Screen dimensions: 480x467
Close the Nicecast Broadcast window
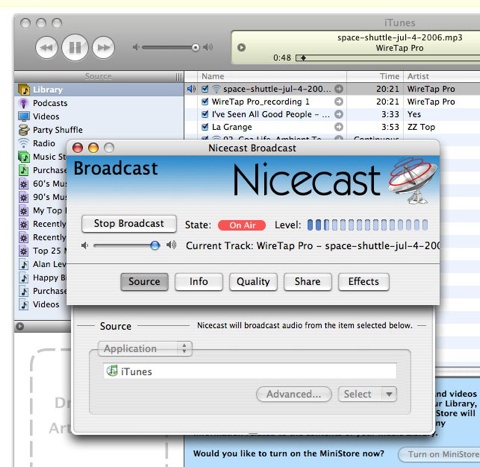[78, 148]
